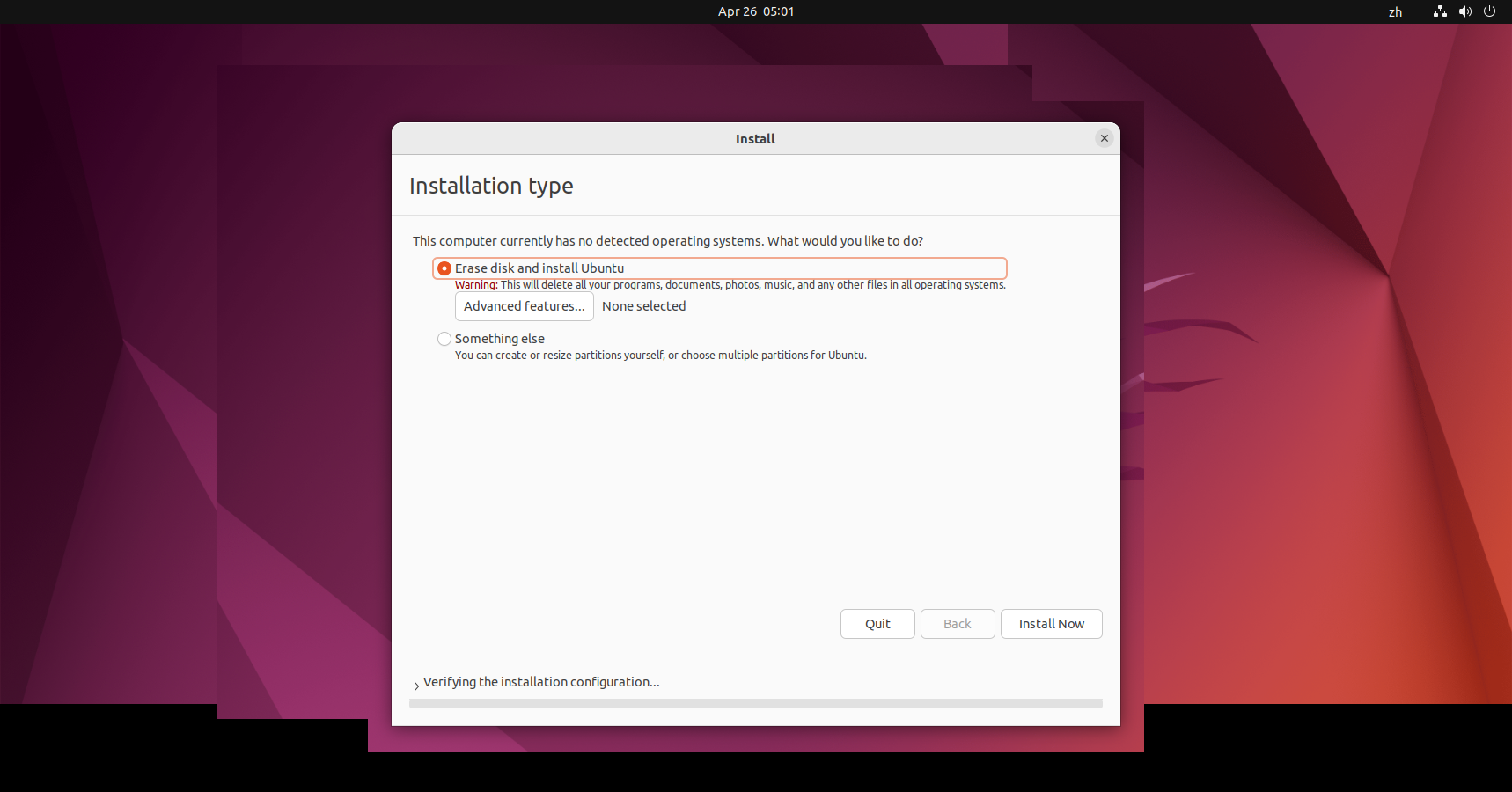Select Erase disk and install Ubuntu option

[719, 268]
